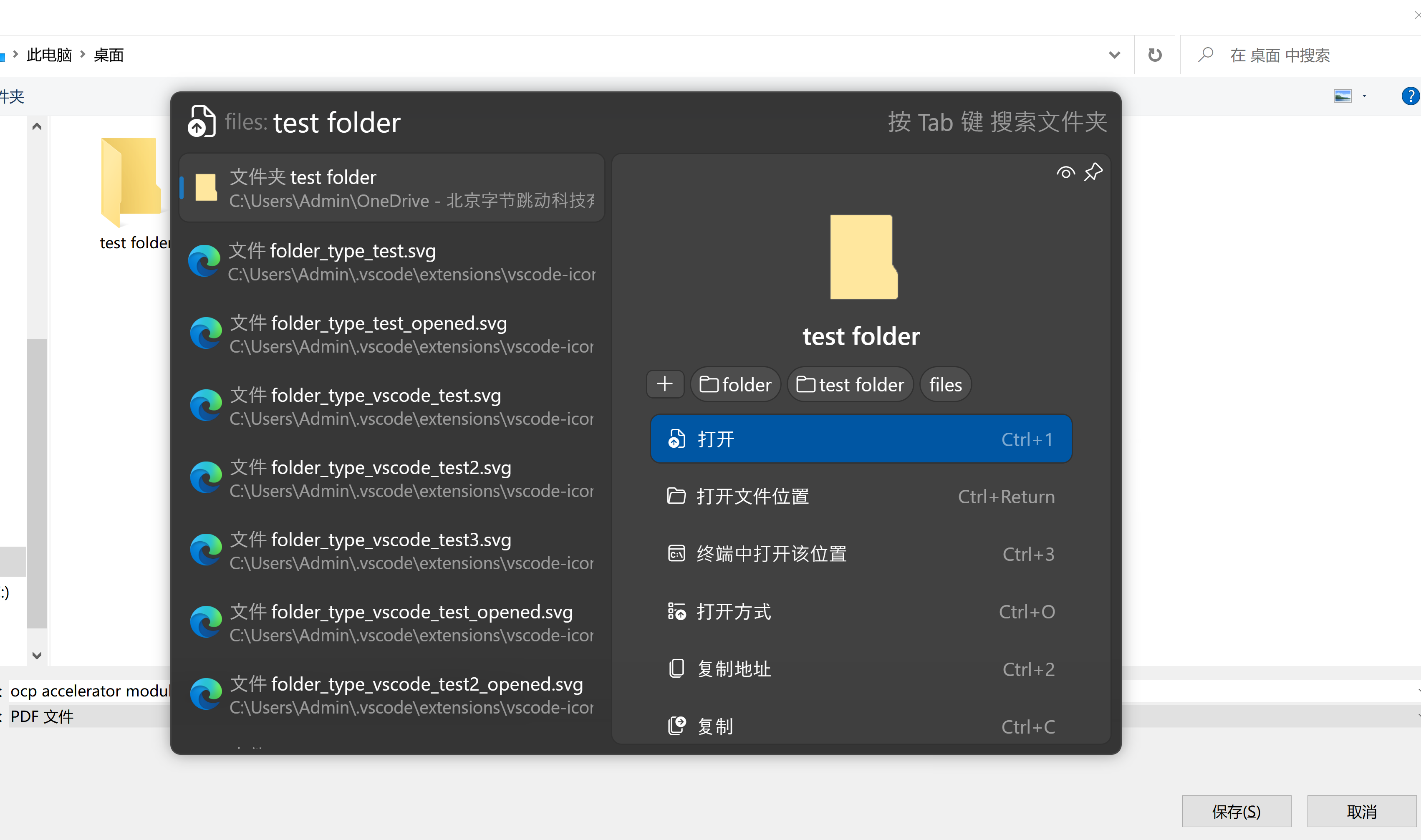Open the view options dropdown in dialog
This screenshot has height=840, width=1421.
click(x=1364, y=96)
